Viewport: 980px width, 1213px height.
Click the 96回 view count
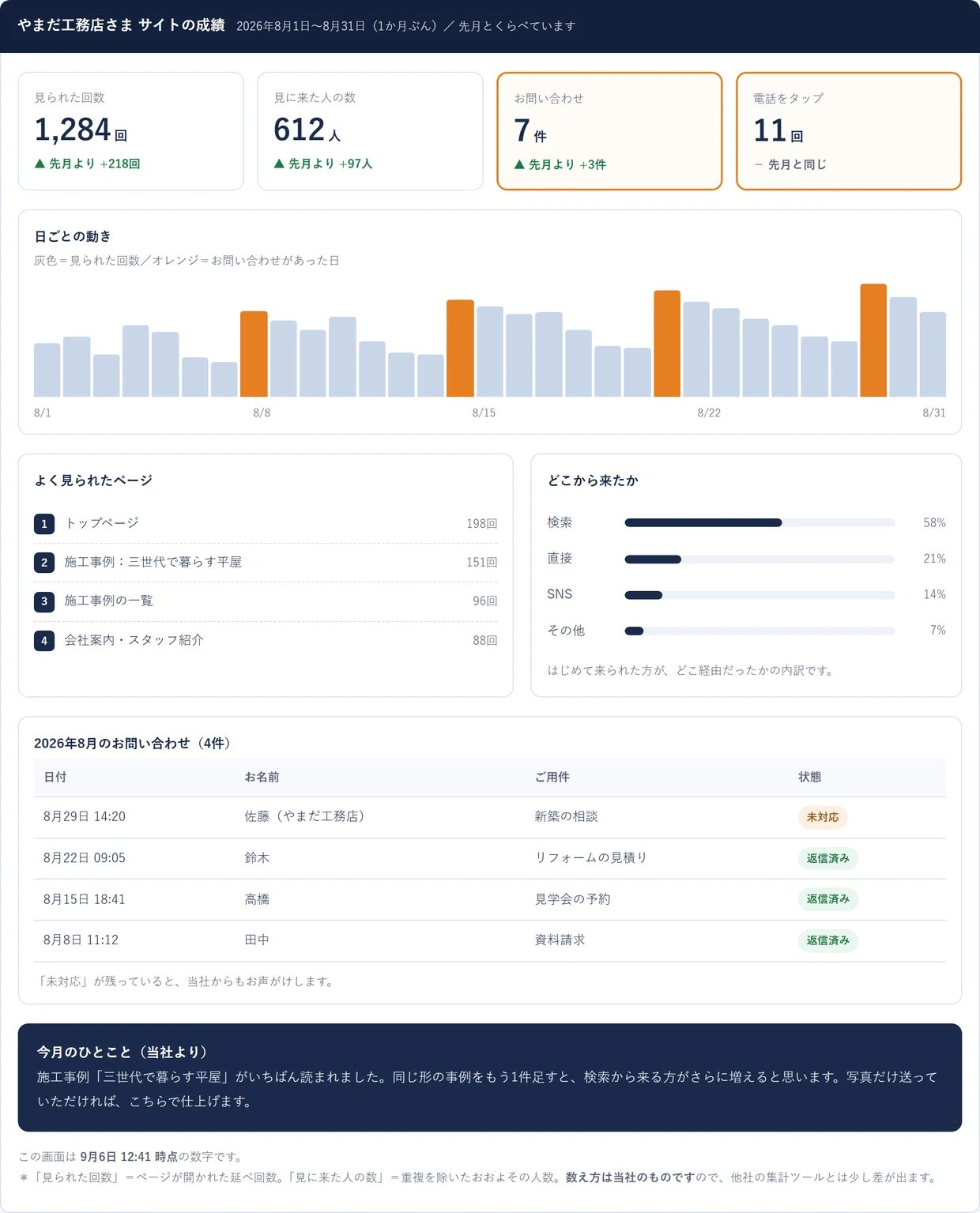point(485,601)
